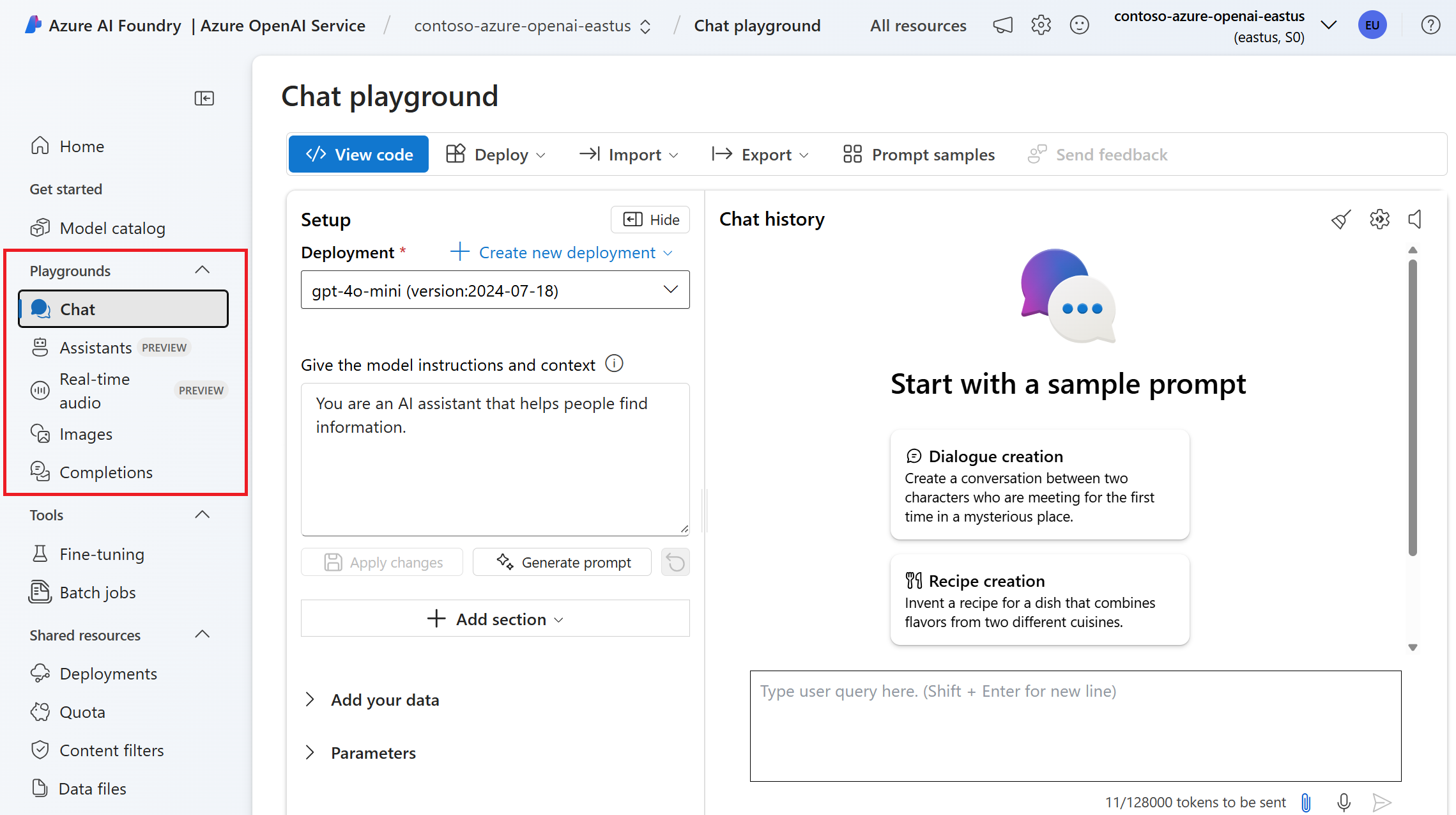
Task: Click the View code button
Action: pyautogui.click(x=358, y=155)
